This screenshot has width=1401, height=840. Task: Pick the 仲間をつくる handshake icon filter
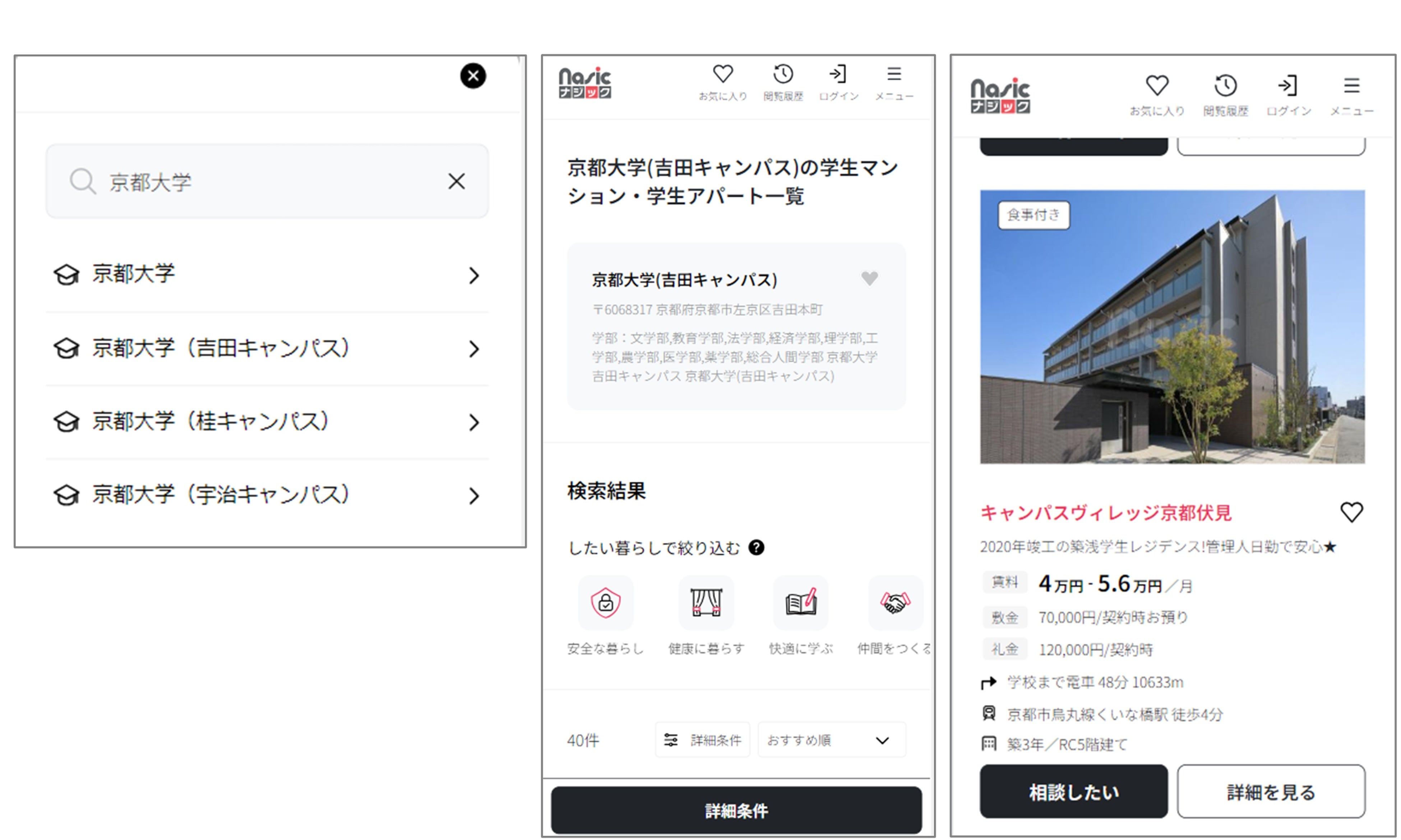click(895, 602)
